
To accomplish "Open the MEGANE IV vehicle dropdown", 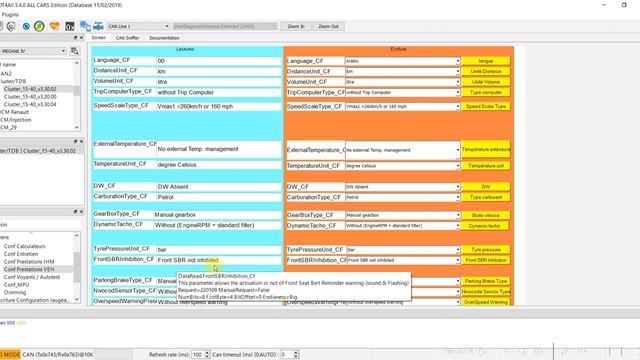I will 33,51.
